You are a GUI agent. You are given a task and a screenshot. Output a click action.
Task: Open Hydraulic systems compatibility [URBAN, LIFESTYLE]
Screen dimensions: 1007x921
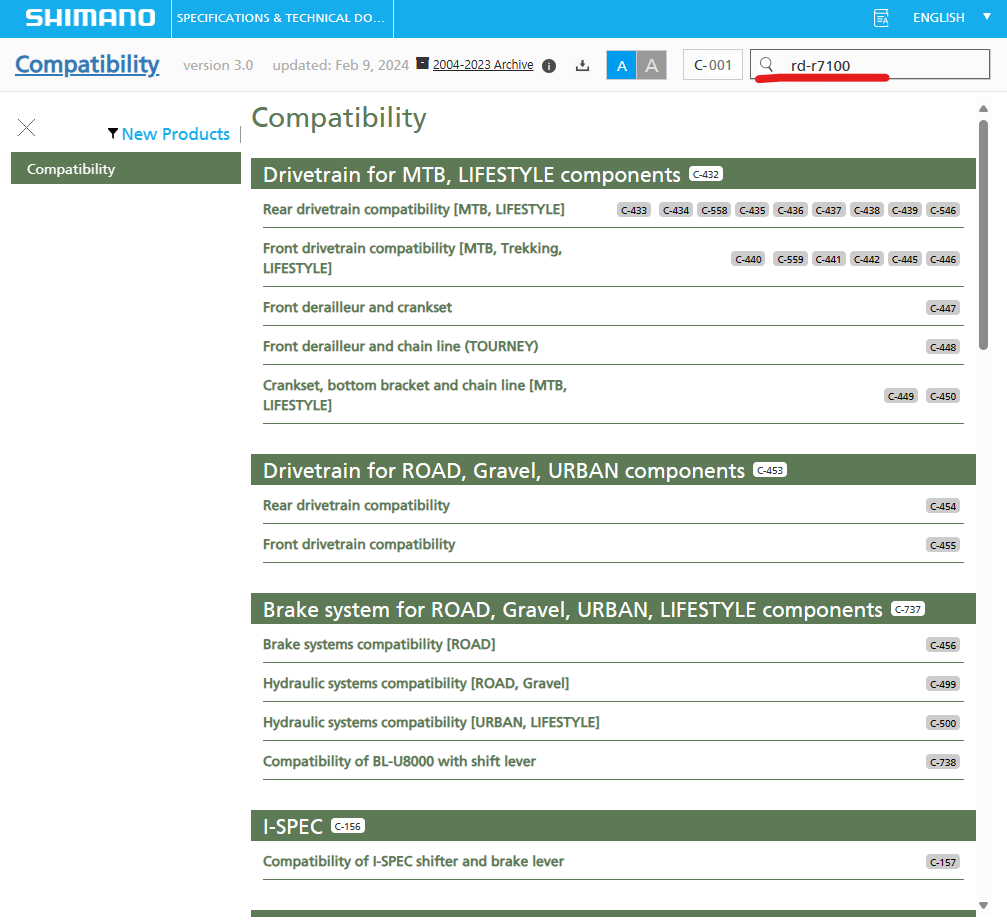(431, 723)
